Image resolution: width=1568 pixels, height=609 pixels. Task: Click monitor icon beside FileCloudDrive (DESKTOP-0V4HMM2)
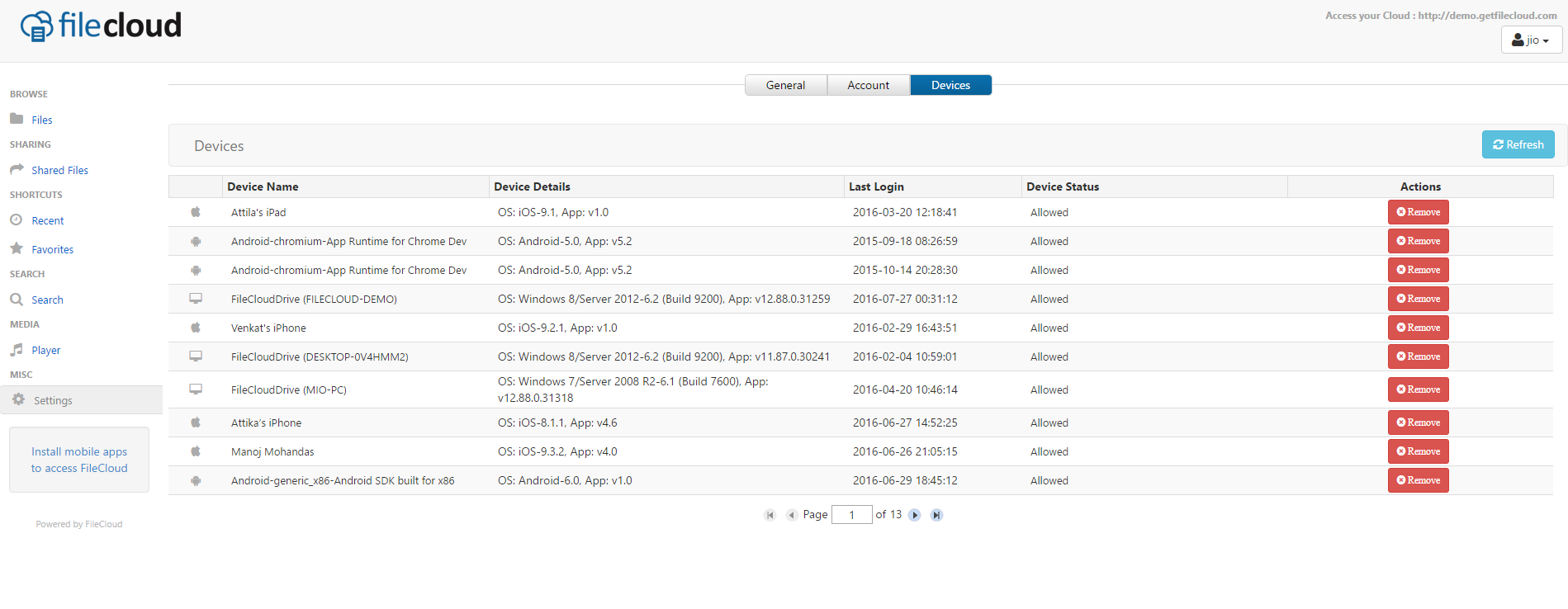coord(196,356)
